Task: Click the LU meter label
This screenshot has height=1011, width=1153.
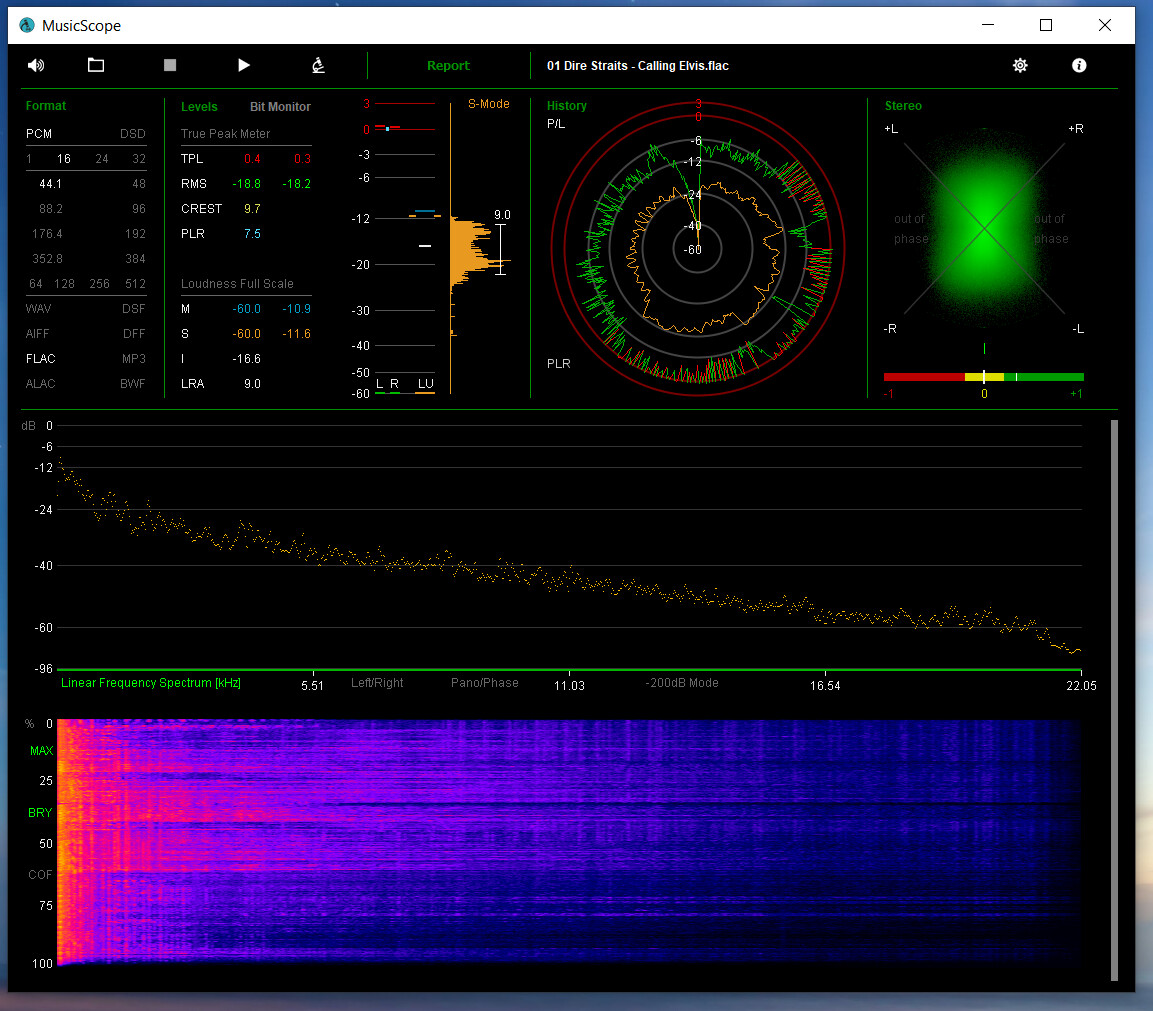Action: click(426, 384)
